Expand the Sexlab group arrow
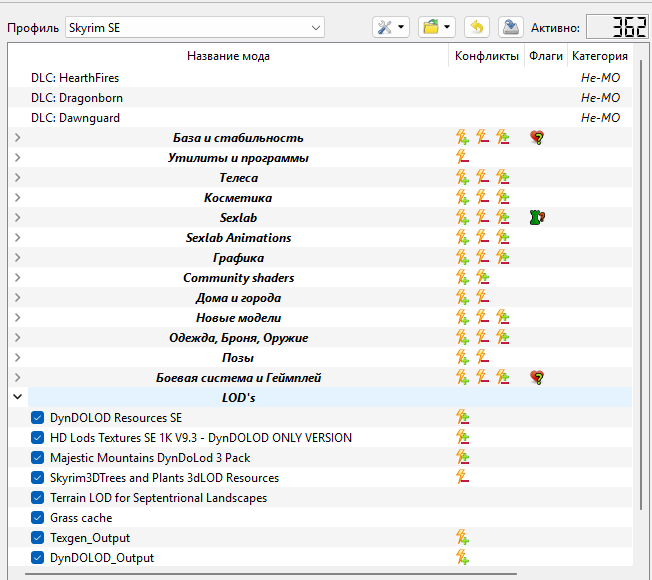 tap(17, 217)
